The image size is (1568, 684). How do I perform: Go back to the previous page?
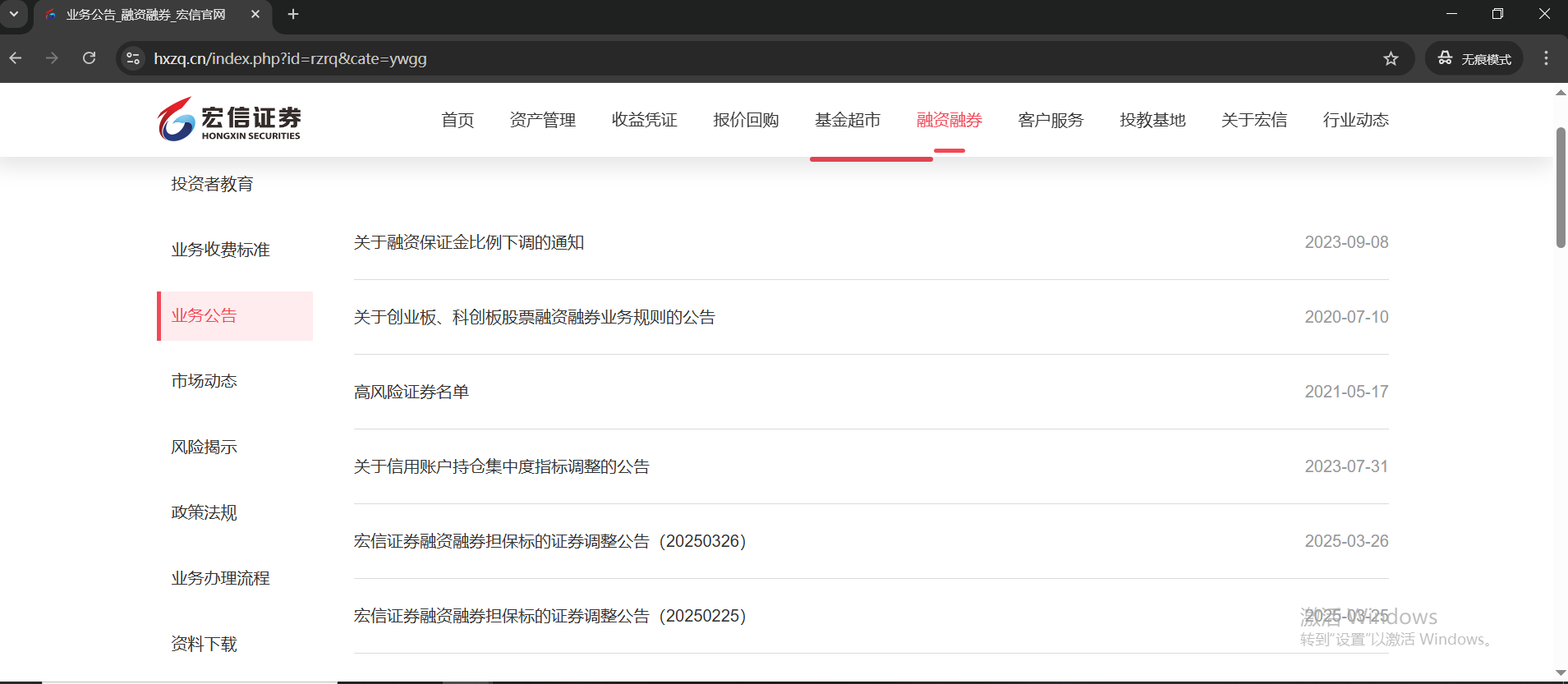(x=16, y=58)
